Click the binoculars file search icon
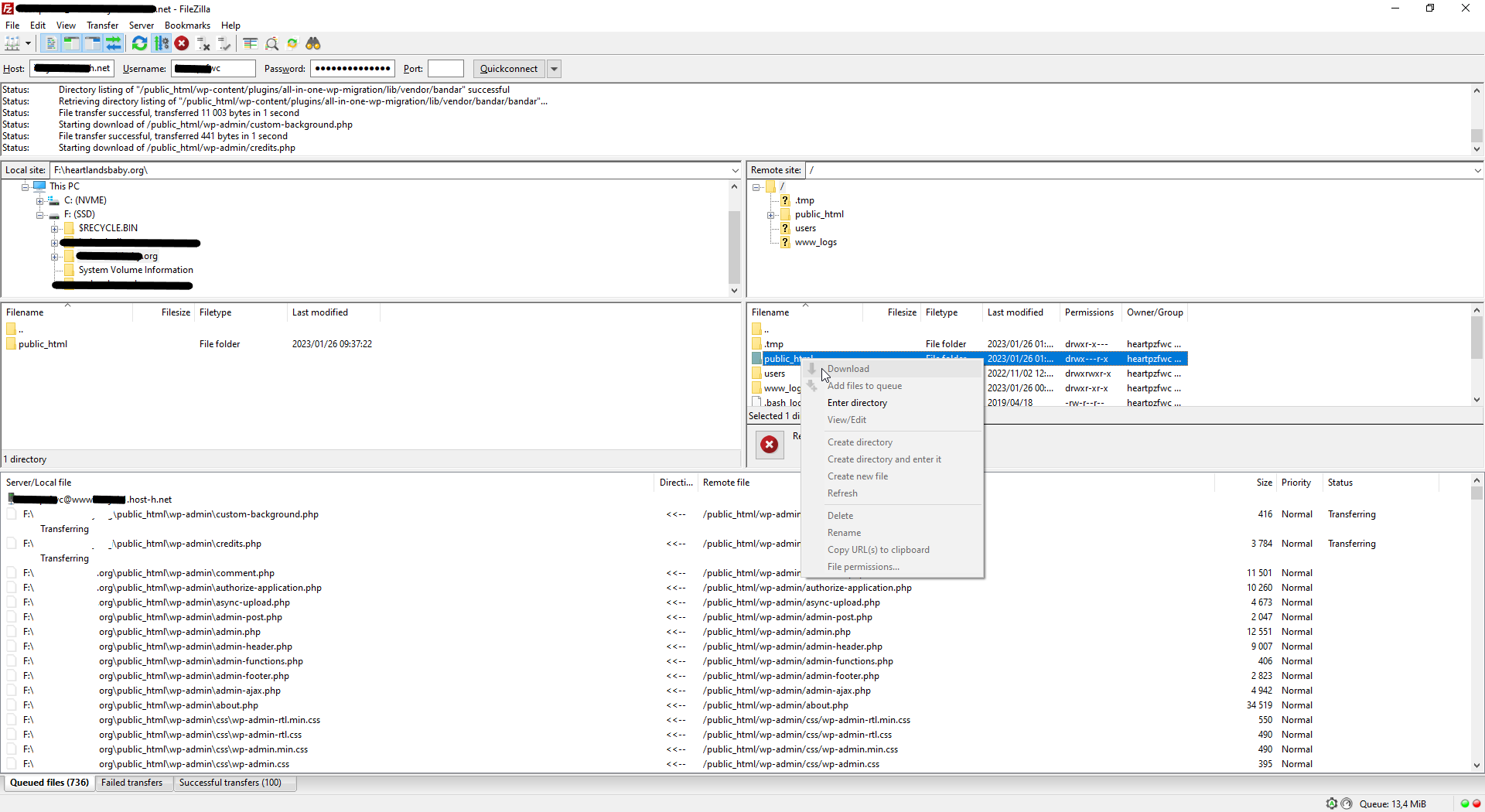Viewport: 1485px width, 812px height. tap(313, 44)
